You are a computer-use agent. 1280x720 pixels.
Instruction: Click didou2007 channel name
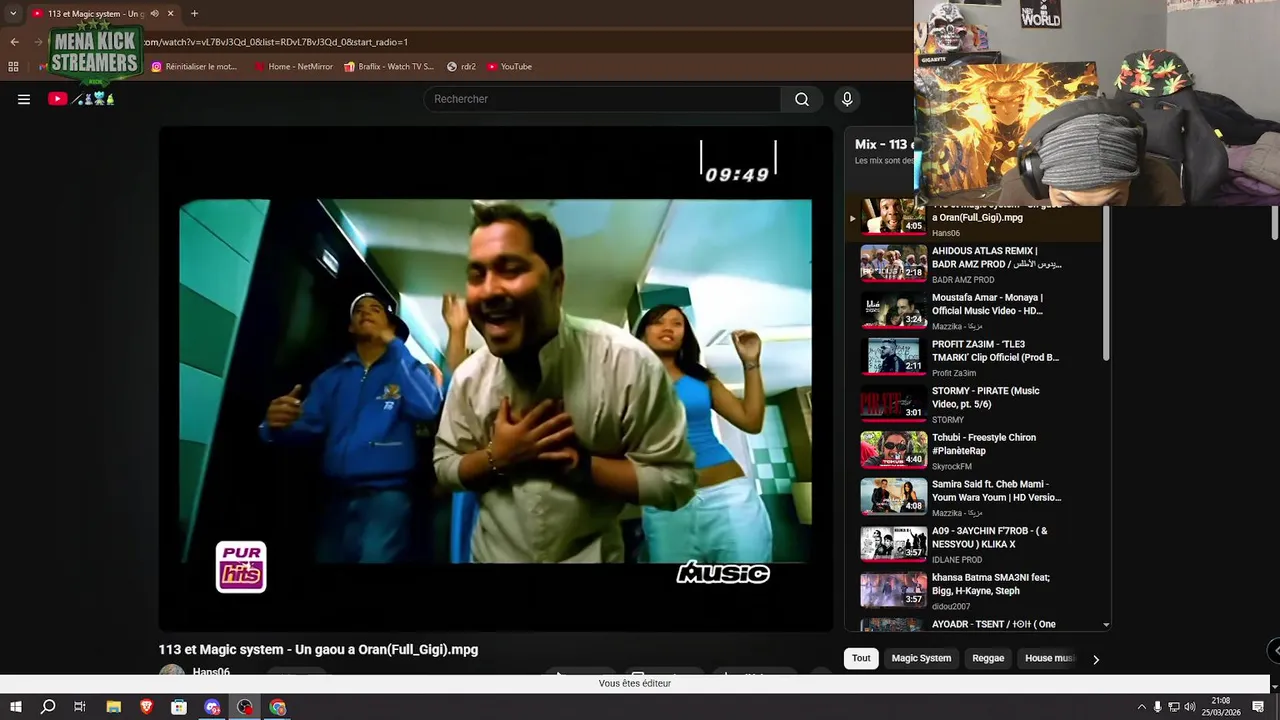pos(951,607)
